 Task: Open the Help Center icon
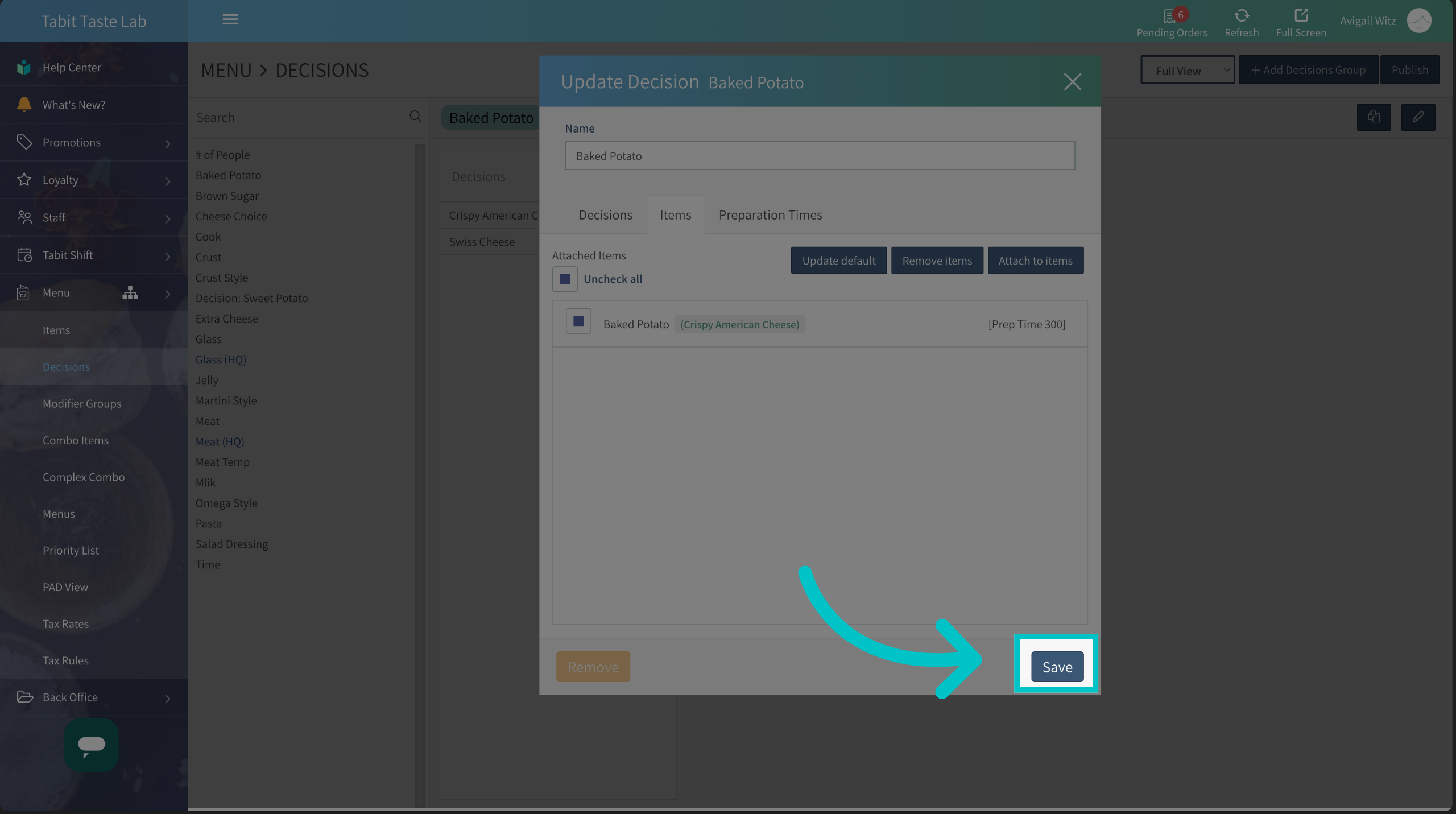24,67
